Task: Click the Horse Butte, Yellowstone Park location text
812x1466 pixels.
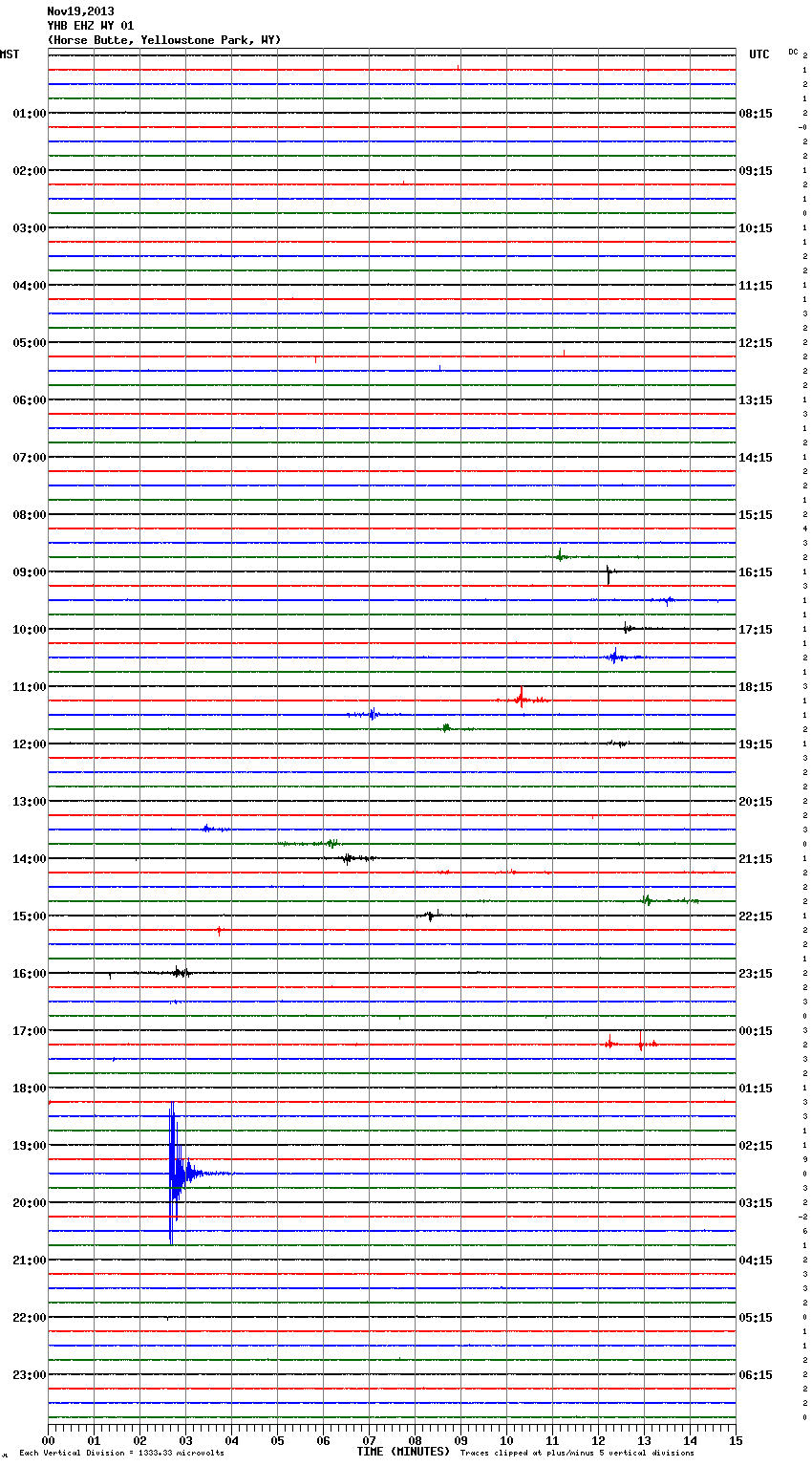Action: pyautogui.click(x=163, y=40)
